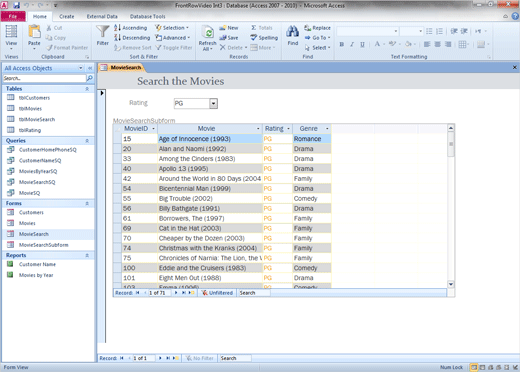Align text left in Text Formatting

pyautogui.click(x=427, y=44)
